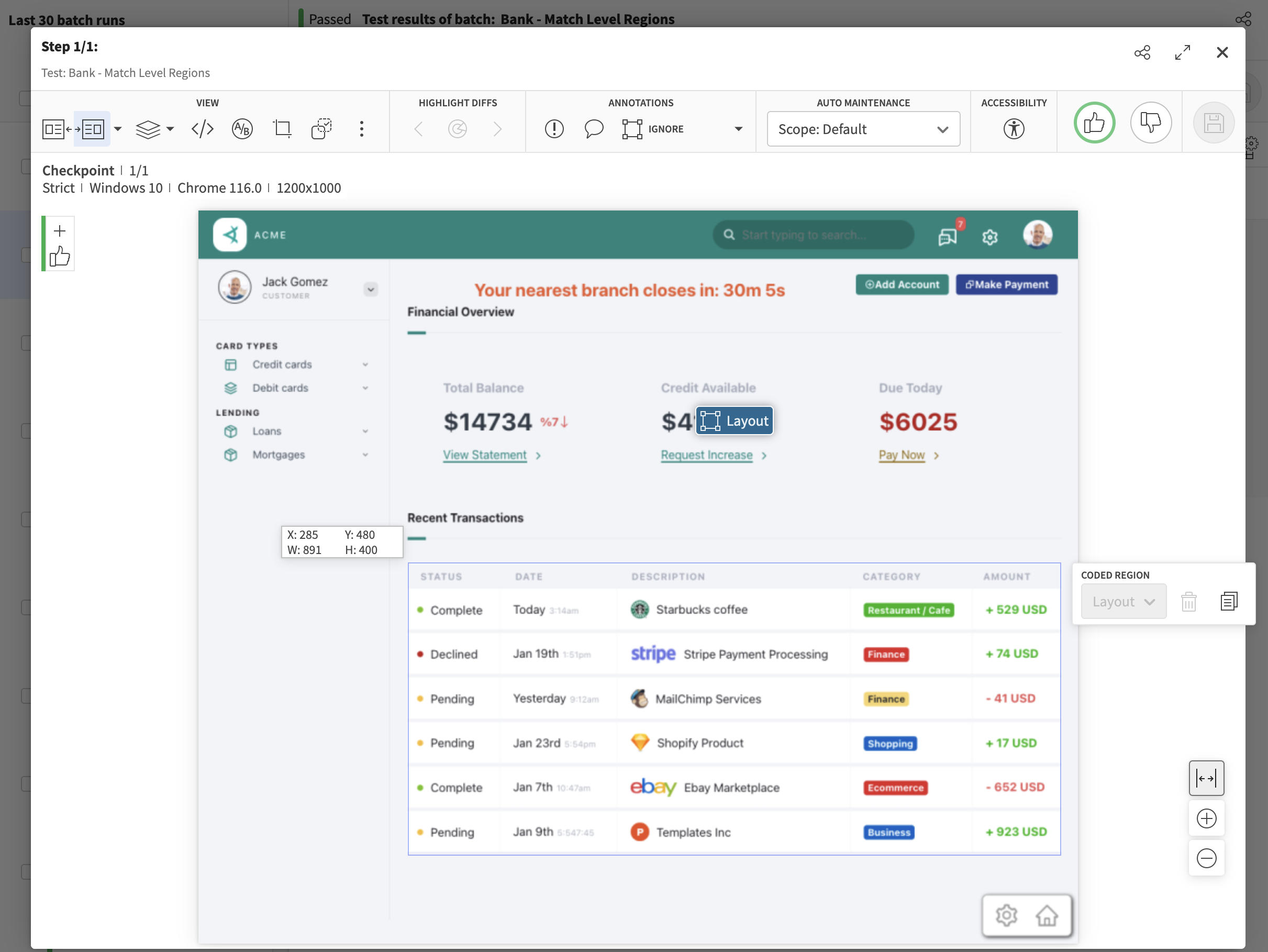1268x952 pixels.
Task: Click the root cause analysis code icon
Action: (203, 128)
